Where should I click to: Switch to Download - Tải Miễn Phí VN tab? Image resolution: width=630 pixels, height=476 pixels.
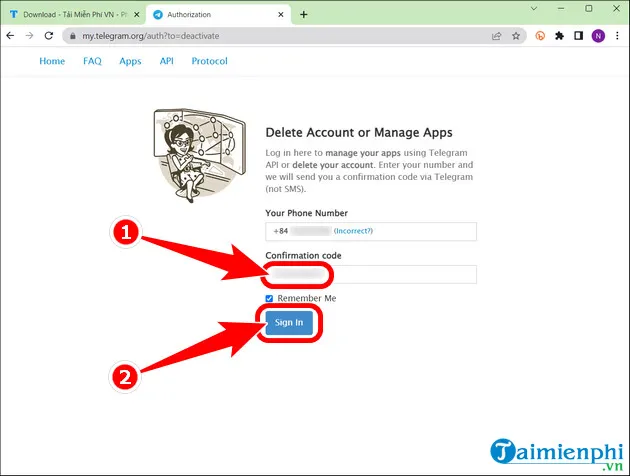[x=74, y=14]
